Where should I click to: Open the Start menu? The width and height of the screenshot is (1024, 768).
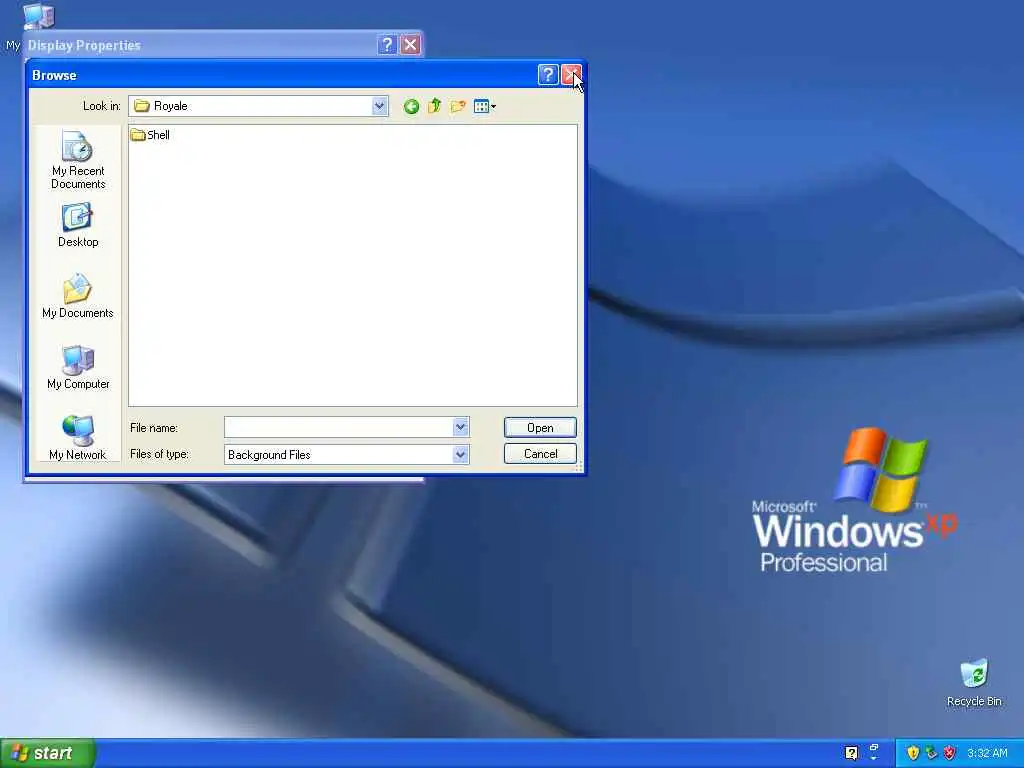pos(48,753)
